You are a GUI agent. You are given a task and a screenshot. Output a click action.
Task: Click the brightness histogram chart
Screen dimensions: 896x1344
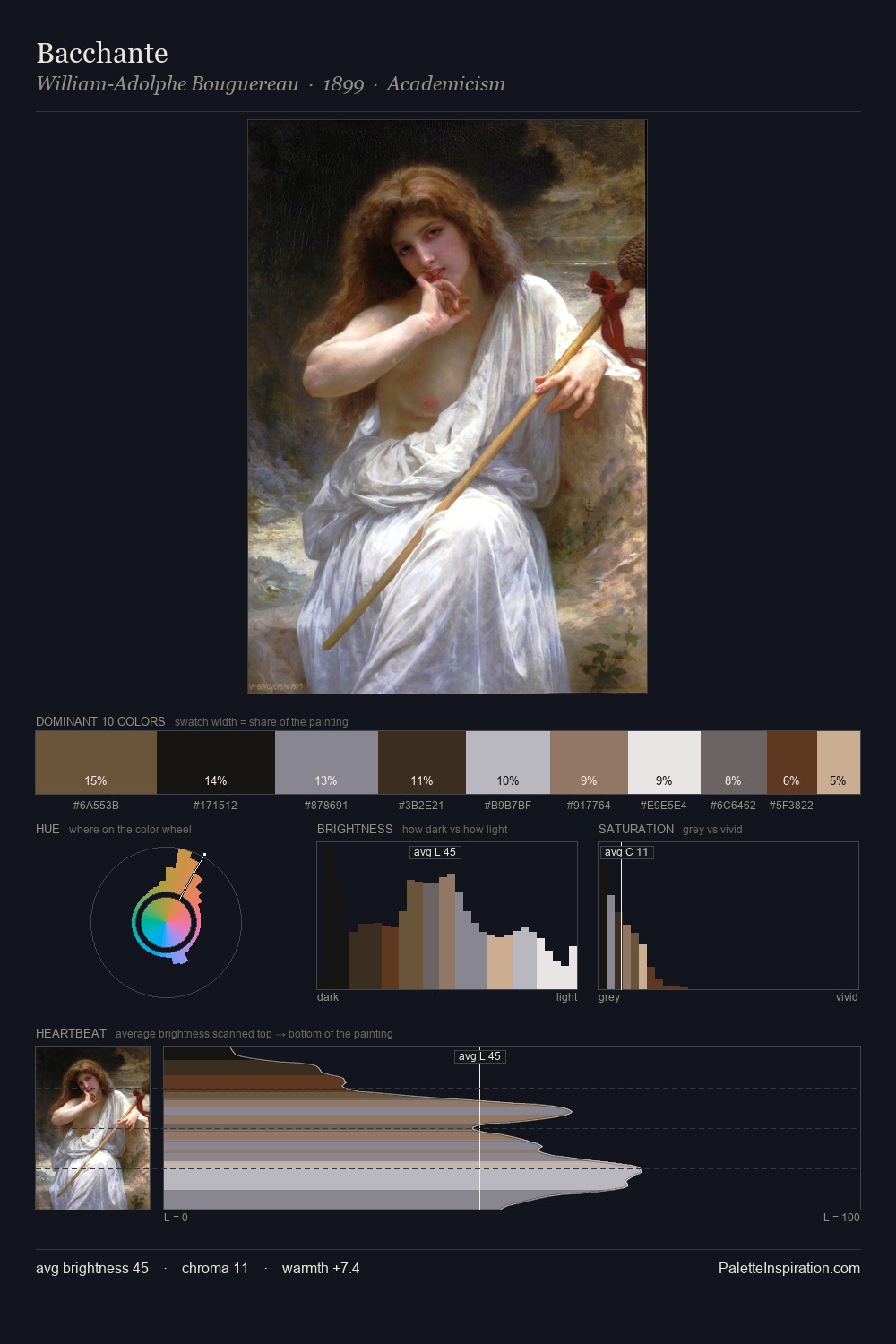pyautogui.click(x=447, y=916)
